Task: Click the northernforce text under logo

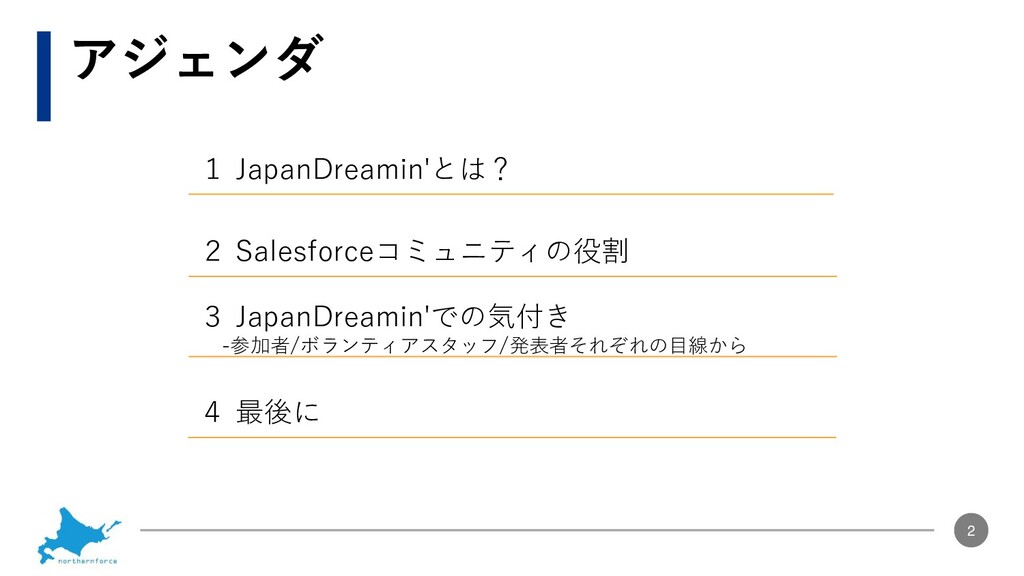Action: pos(88,561)
